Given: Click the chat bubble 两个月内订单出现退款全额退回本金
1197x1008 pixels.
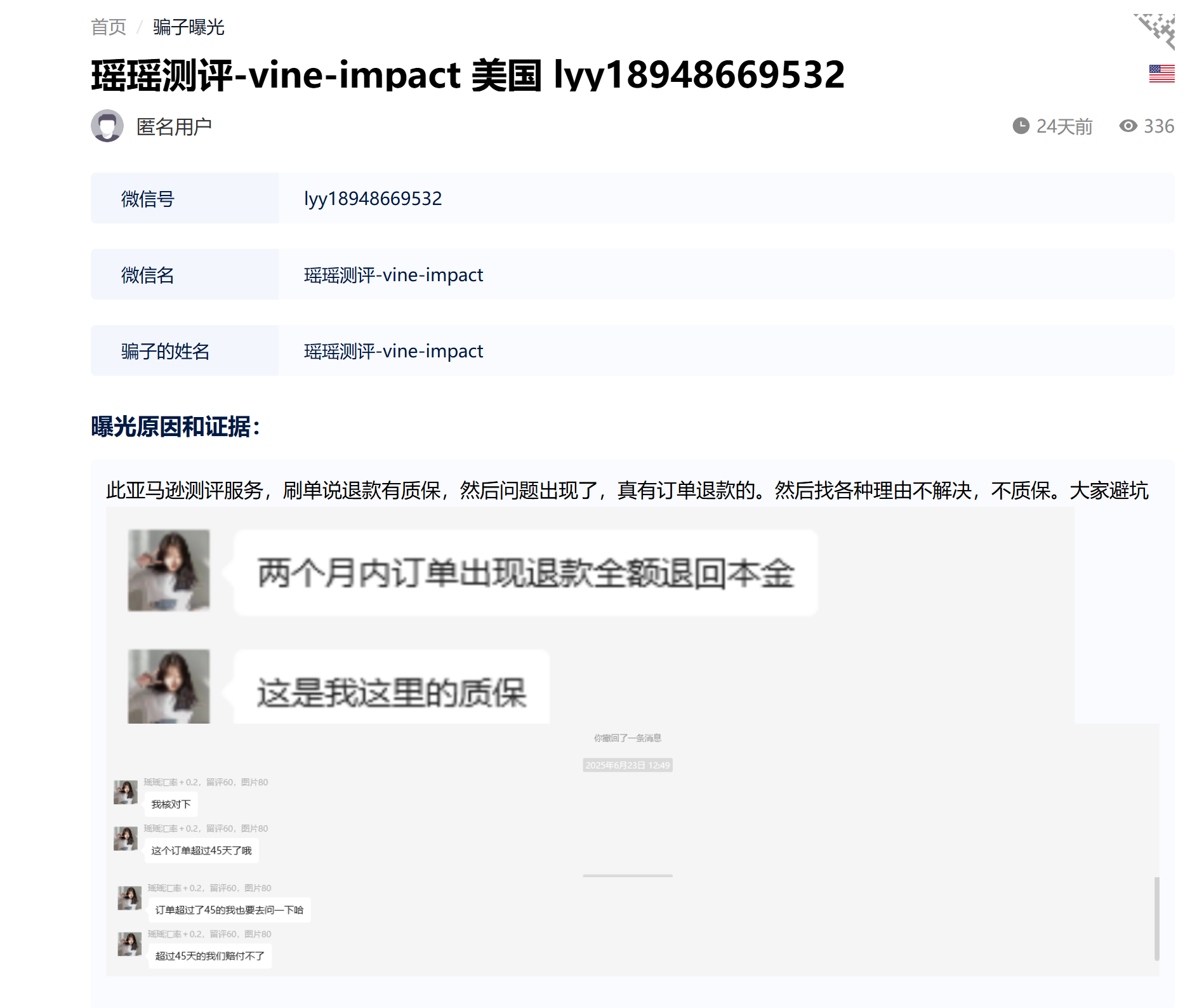Looking at the screenshot, I should [x=526, y=573].
